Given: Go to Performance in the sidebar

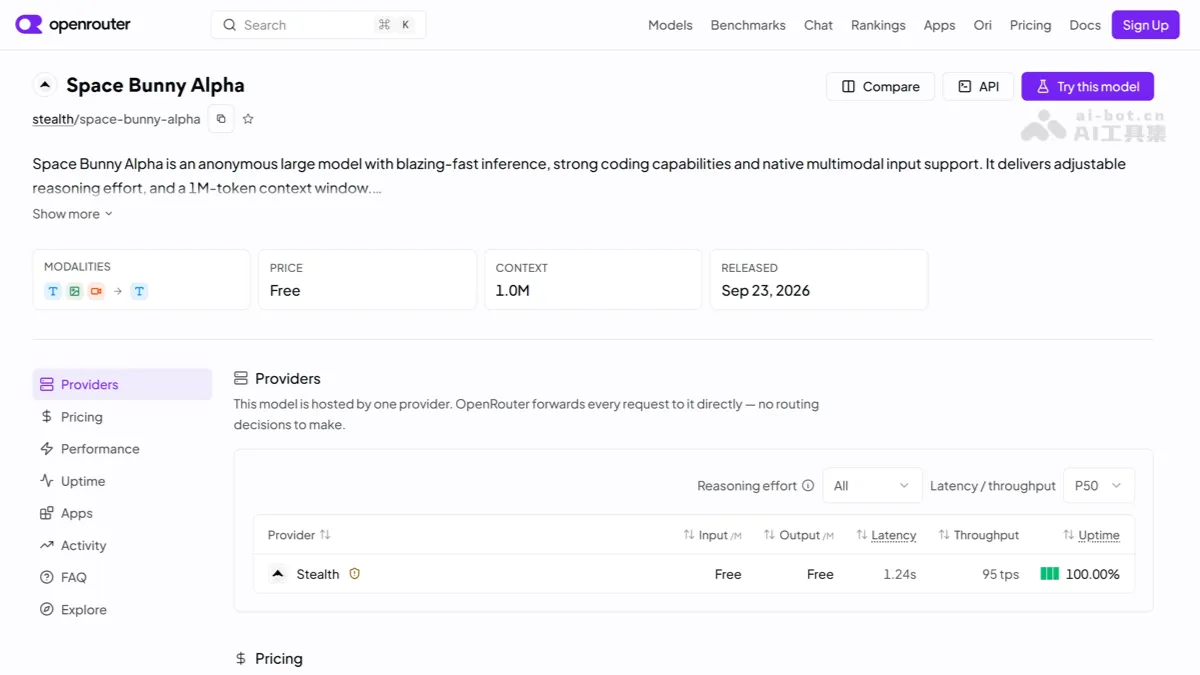Looking at the screenshot, I should (122, 449).
